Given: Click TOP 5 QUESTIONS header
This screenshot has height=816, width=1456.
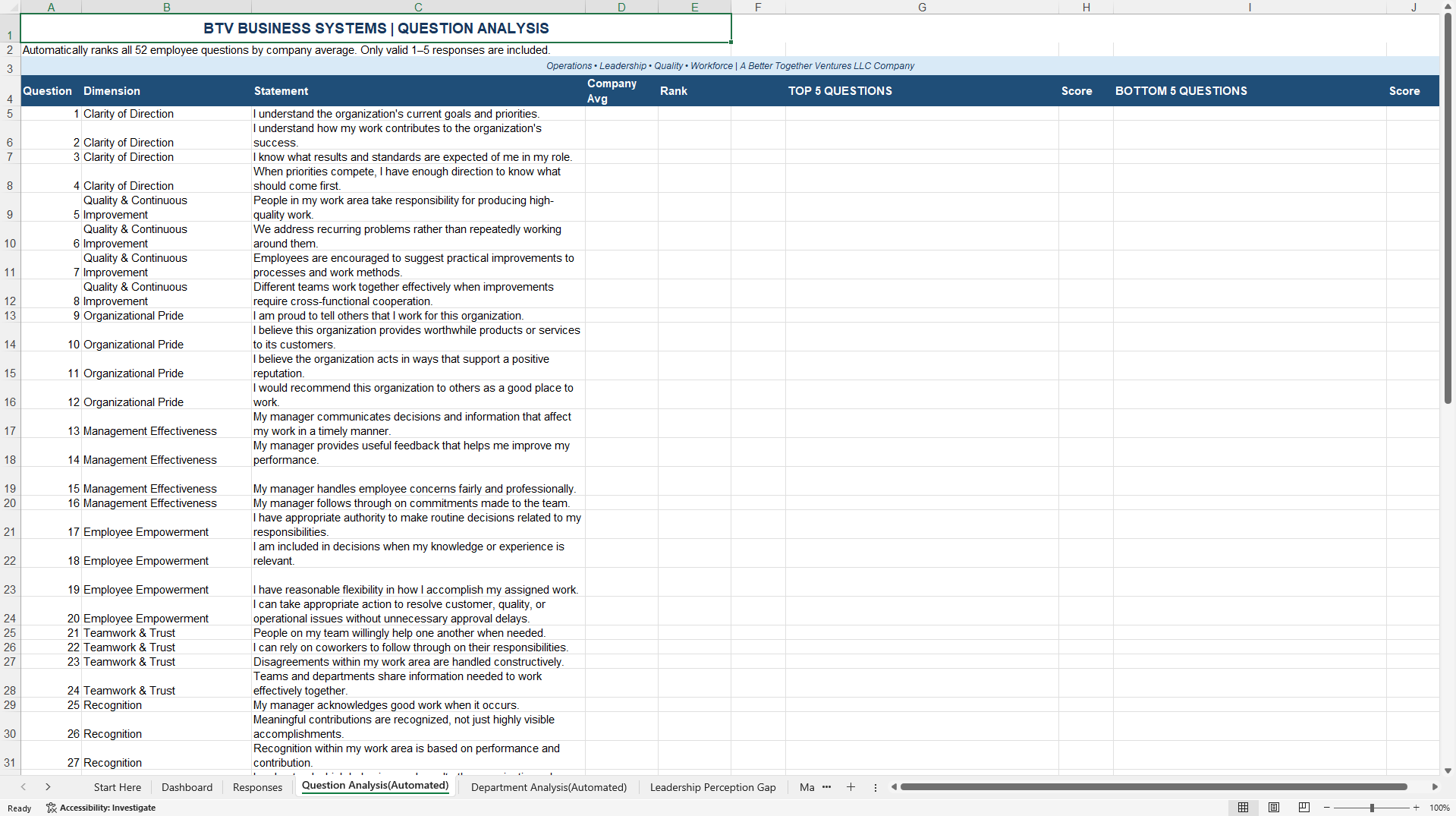Looking at the screenshot, I should pos(922,91).
